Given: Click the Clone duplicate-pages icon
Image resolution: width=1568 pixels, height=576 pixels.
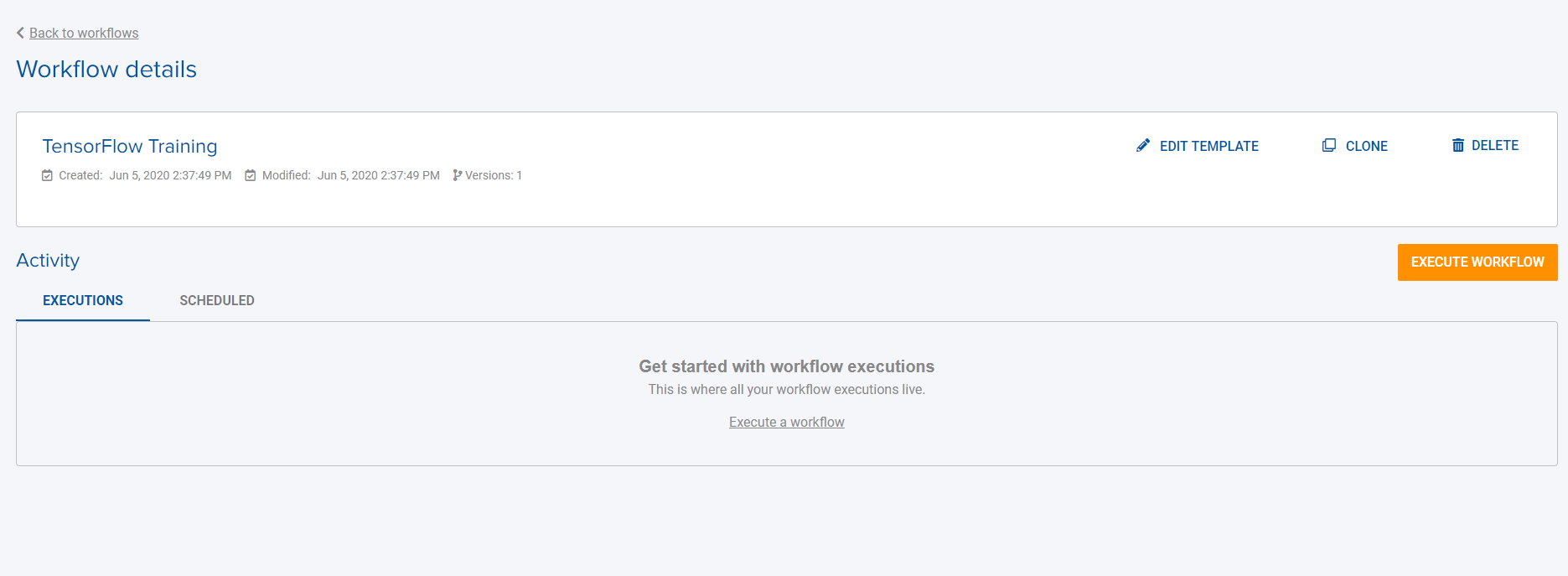Looking at the screenshot, I should pos(1328,144).
